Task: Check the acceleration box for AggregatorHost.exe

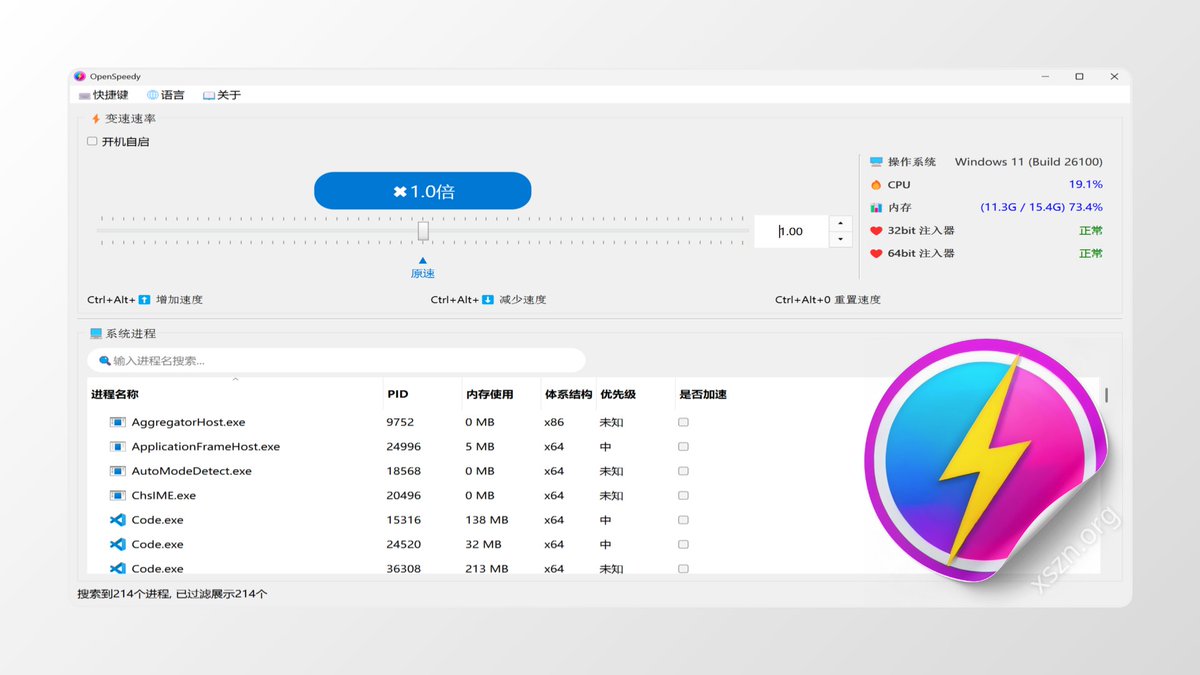Action: tap(683, 422)
